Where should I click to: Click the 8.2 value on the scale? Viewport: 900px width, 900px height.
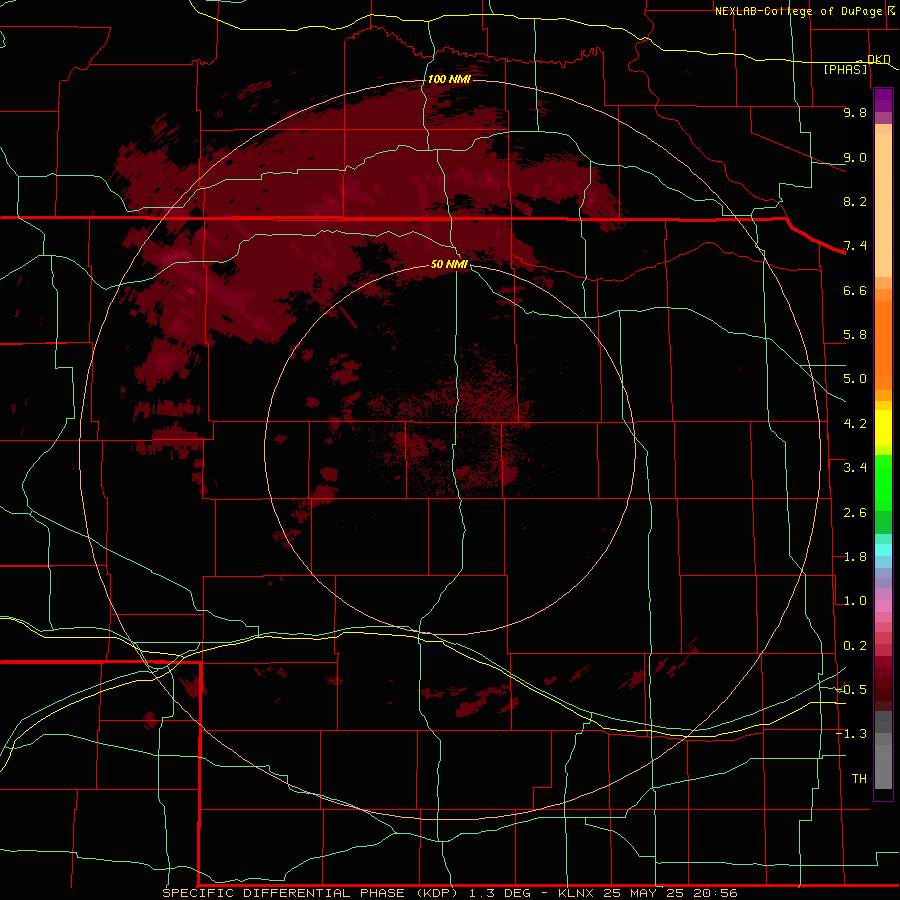click(x=855, y=201)
